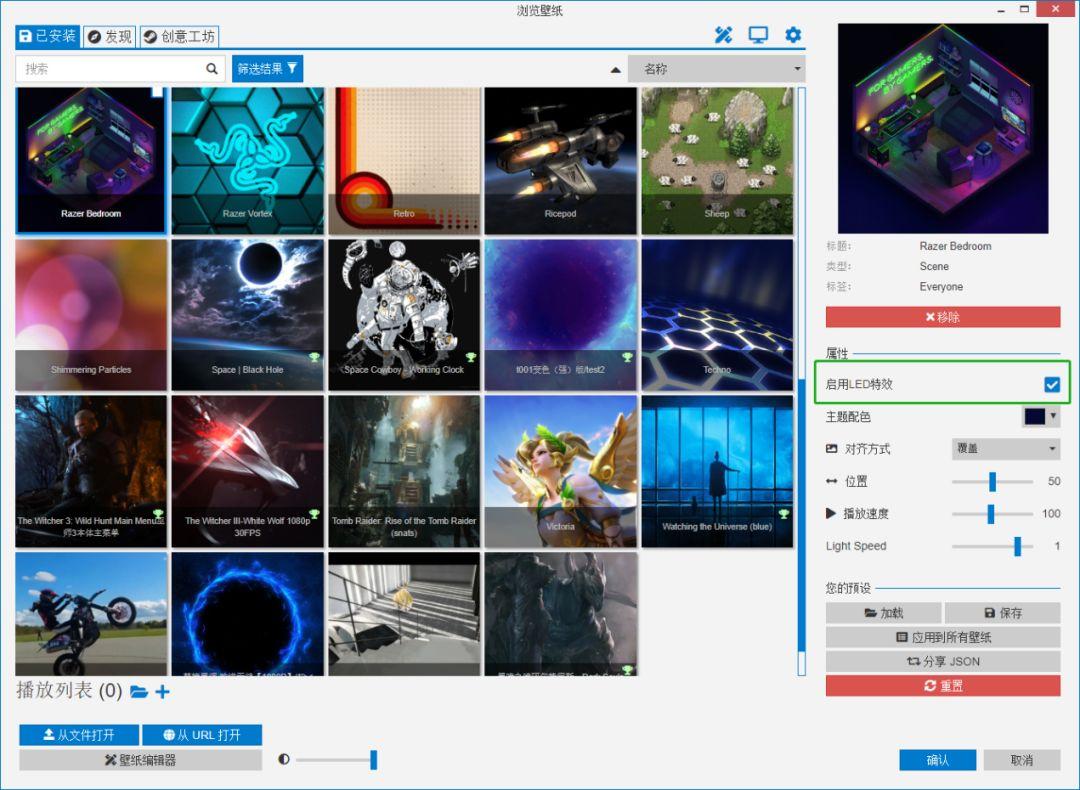Select Tomb Raider Rise wallpaper thumbnail

click(x=404, y=471)
